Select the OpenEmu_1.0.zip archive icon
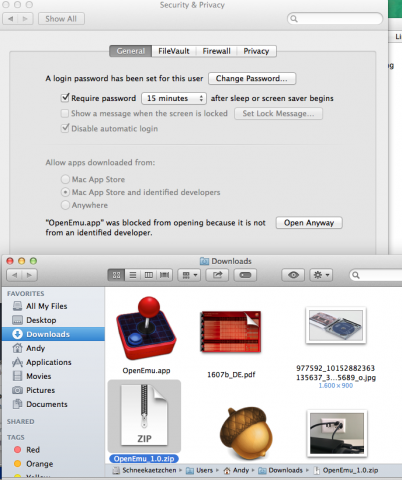 tap(144, 415)
